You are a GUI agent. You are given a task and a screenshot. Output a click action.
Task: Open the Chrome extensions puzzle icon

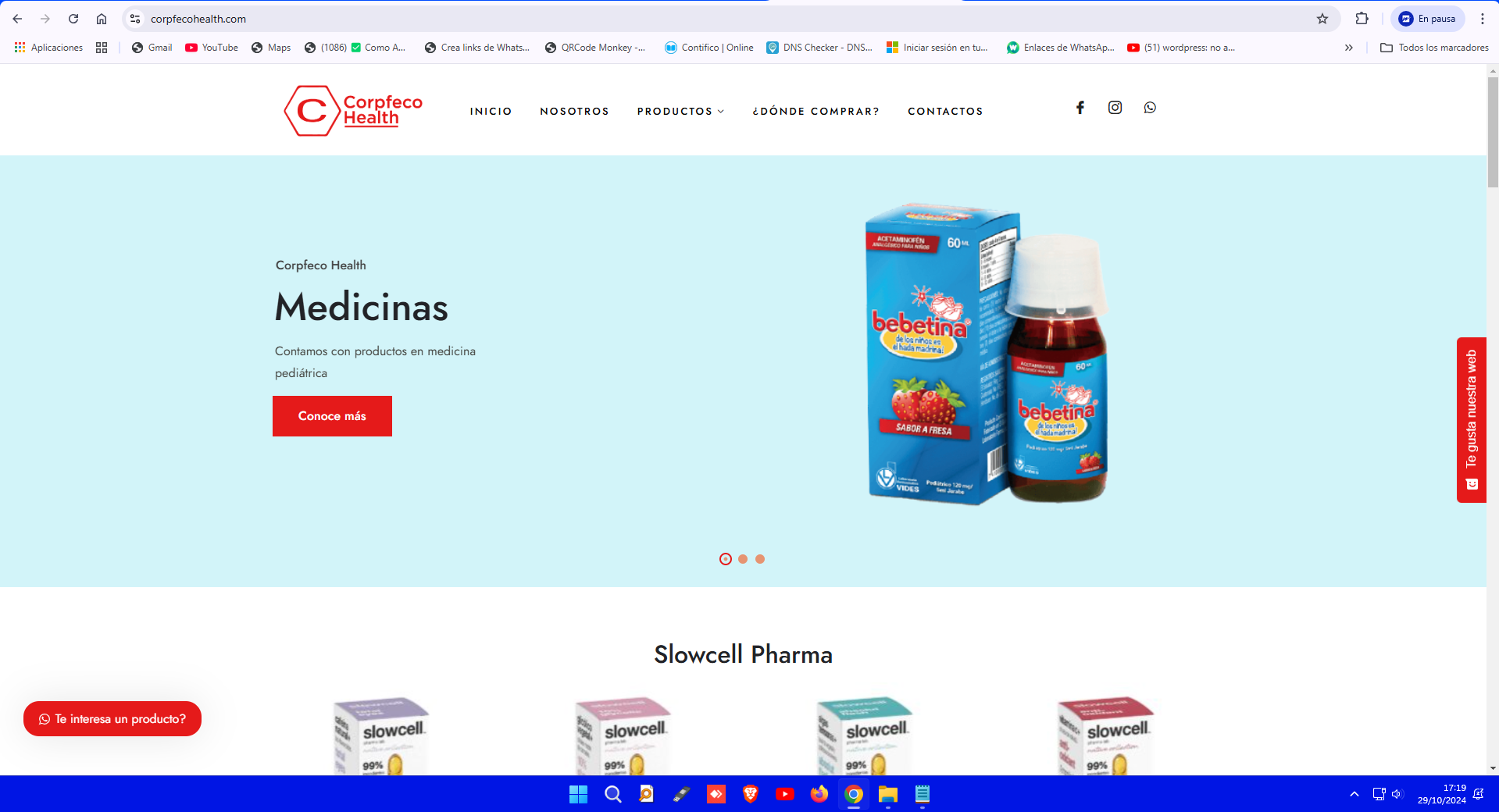click(1362, 19)
